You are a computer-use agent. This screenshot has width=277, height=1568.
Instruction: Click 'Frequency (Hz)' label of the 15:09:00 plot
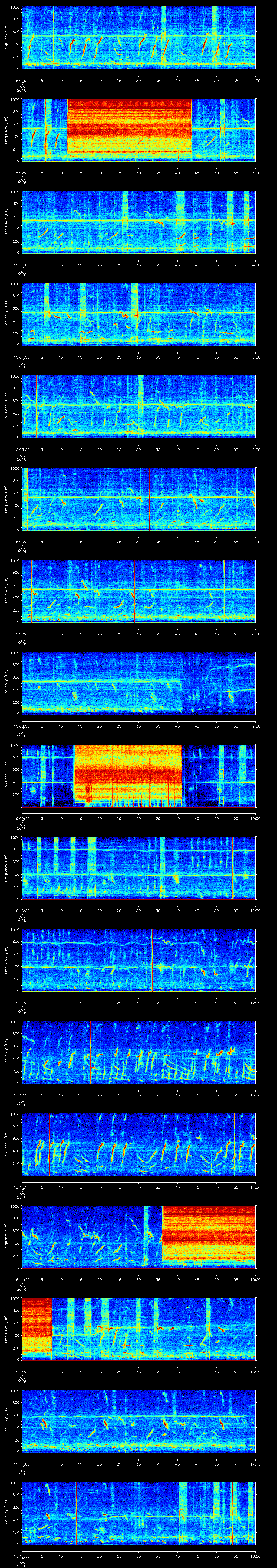(x=6, y=777)
